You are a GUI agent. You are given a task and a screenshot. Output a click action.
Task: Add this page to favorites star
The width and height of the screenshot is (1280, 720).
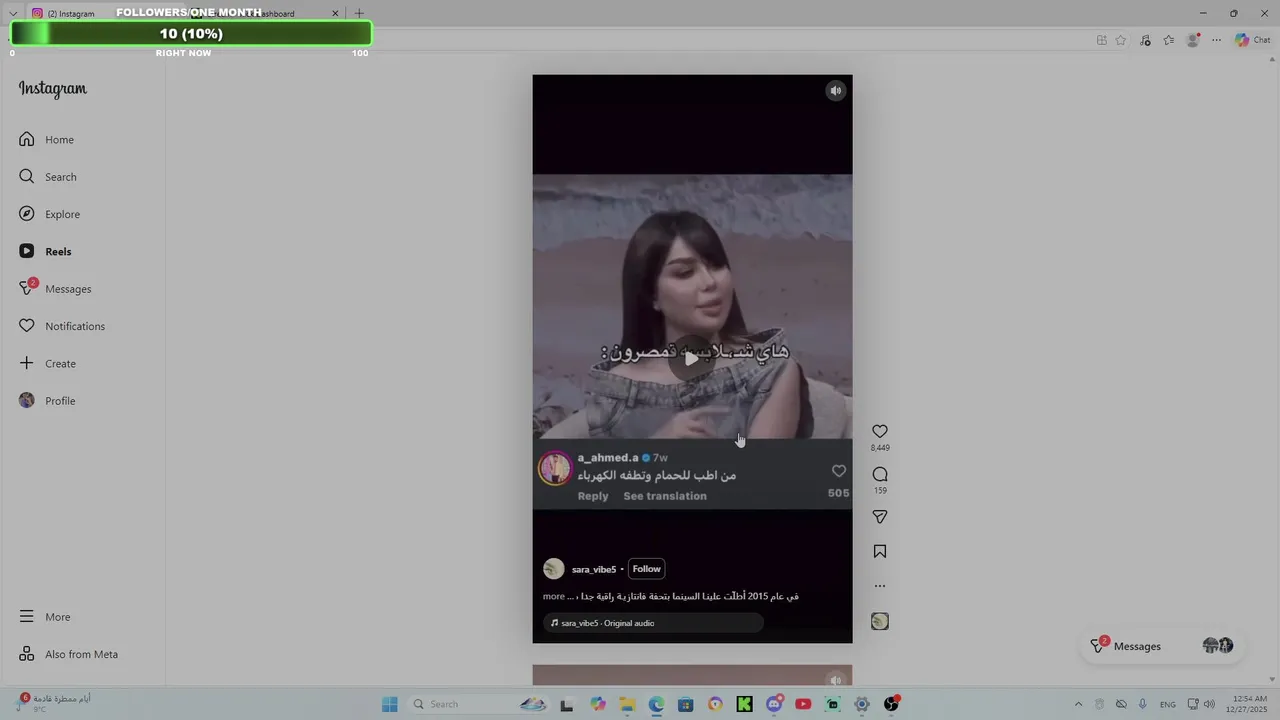coord(1121,40)
